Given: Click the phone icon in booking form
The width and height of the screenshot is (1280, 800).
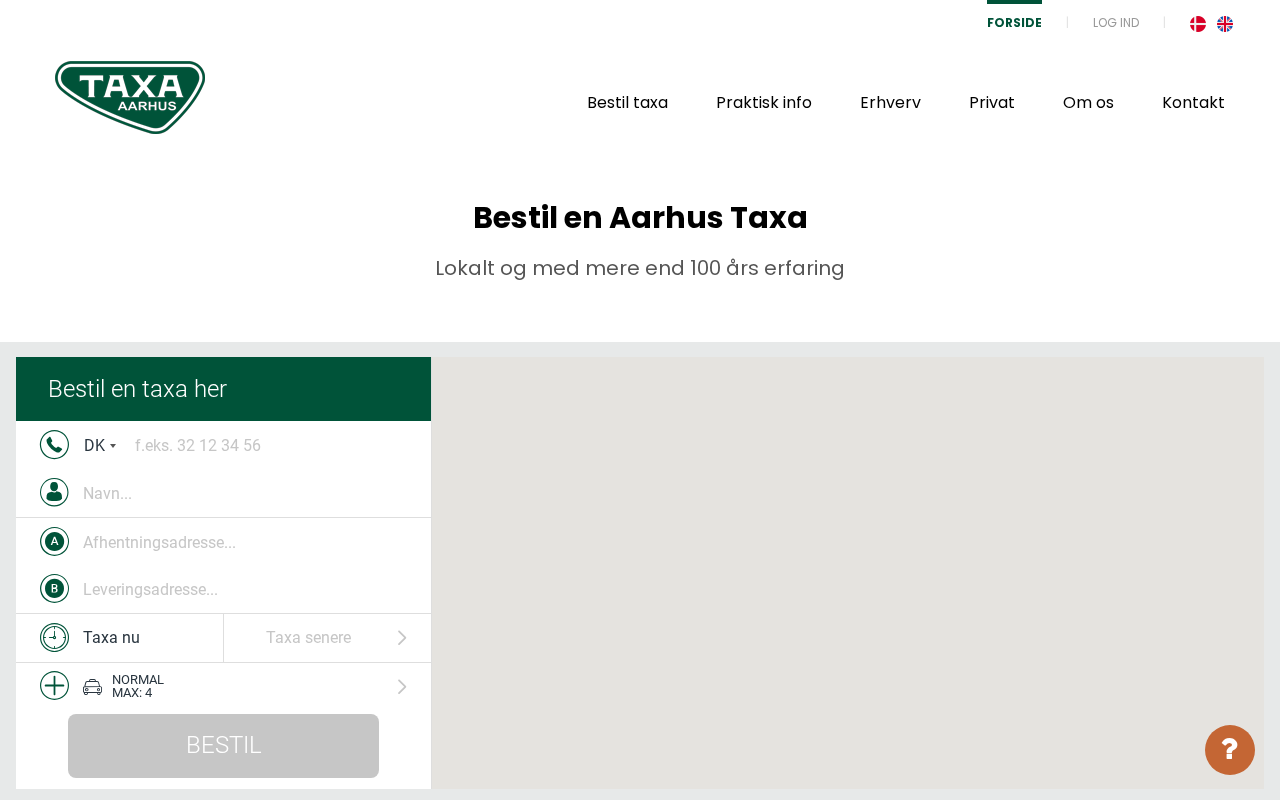Looking at the screenshot, I should click(x=54, y=445).
